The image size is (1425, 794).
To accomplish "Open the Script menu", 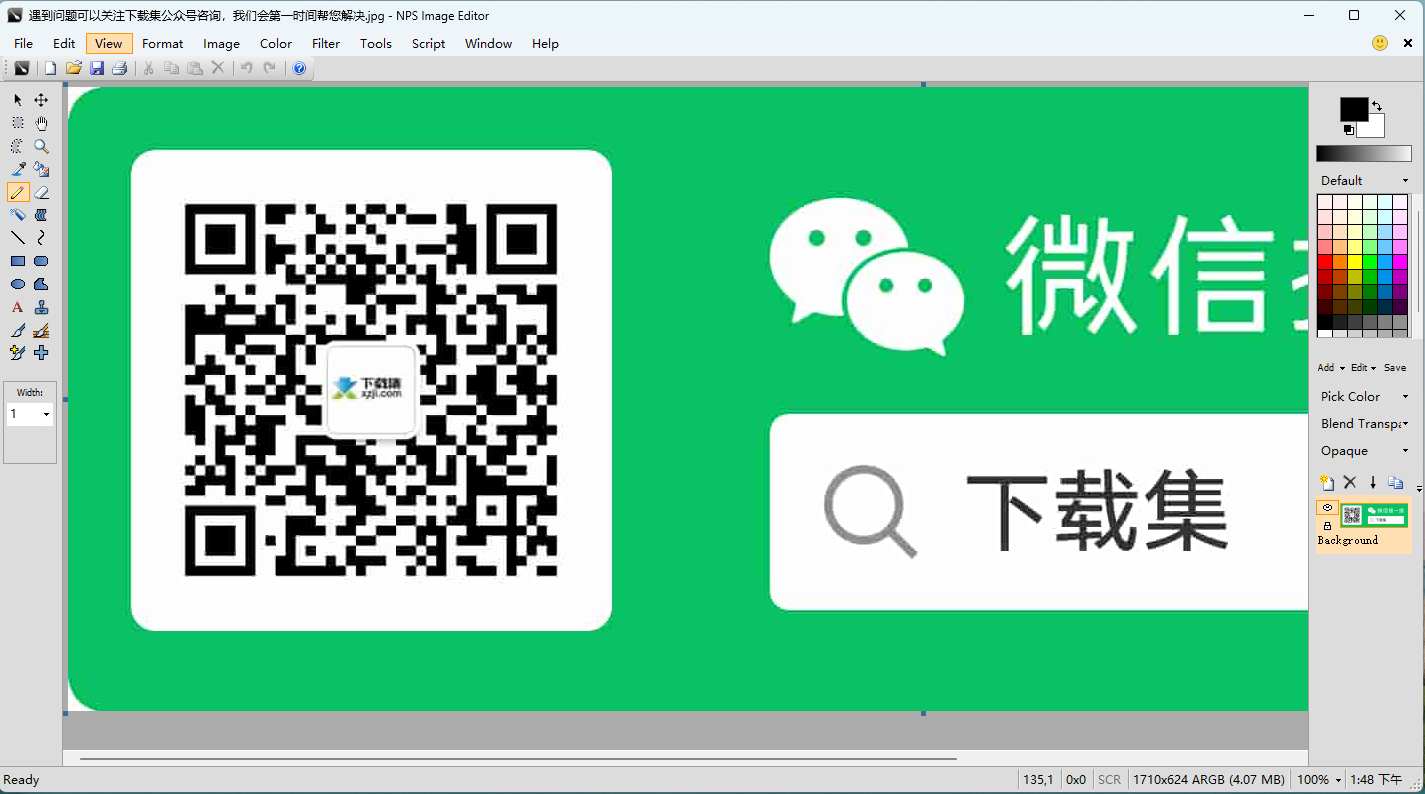I will (x=429, y=44).
